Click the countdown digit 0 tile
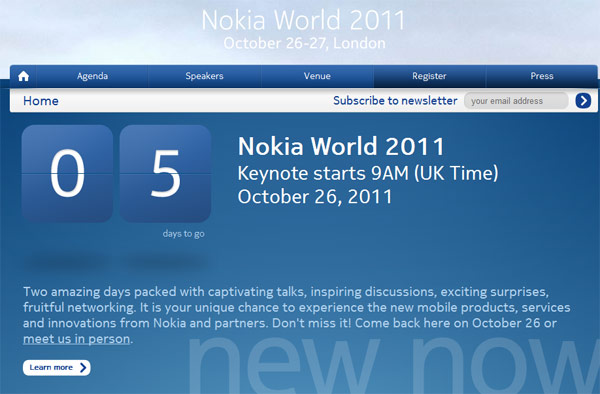Screen dimensions: 600x394 (67, 174)
